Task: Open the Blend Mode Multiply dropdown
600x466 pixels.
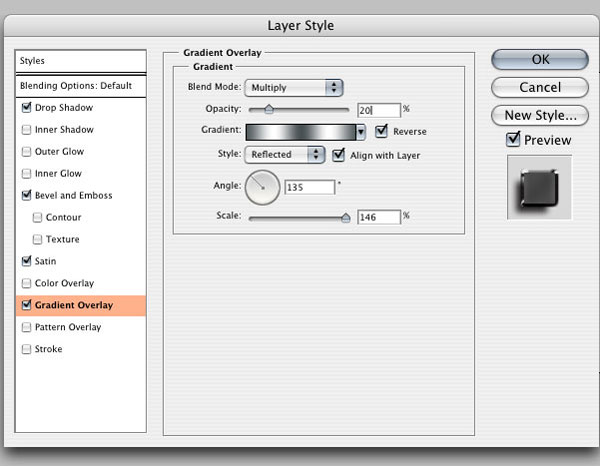Action: pos(293,88)
